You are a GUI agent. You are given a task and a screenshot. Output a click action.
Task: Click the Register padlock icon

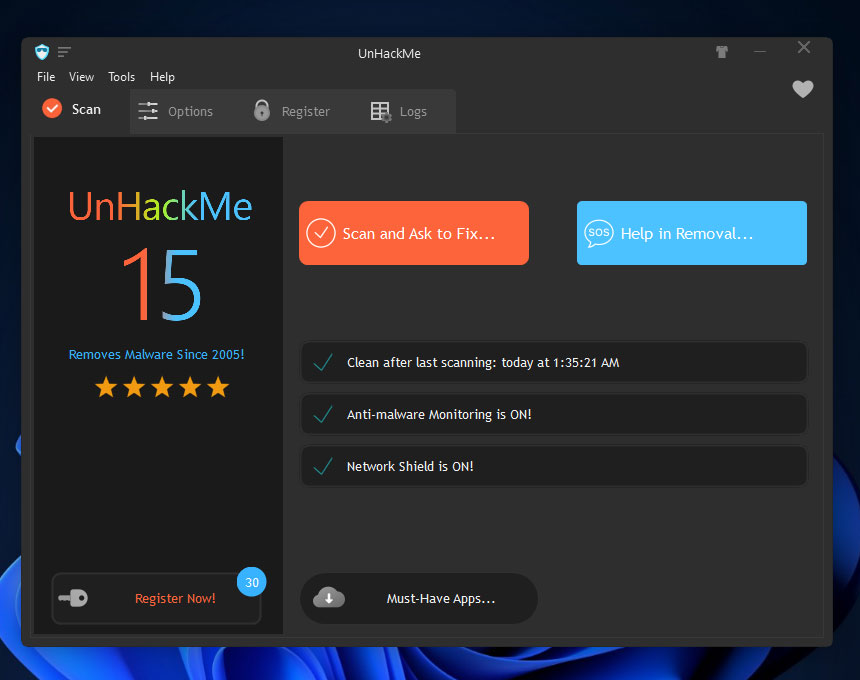[x=262, y=110]
